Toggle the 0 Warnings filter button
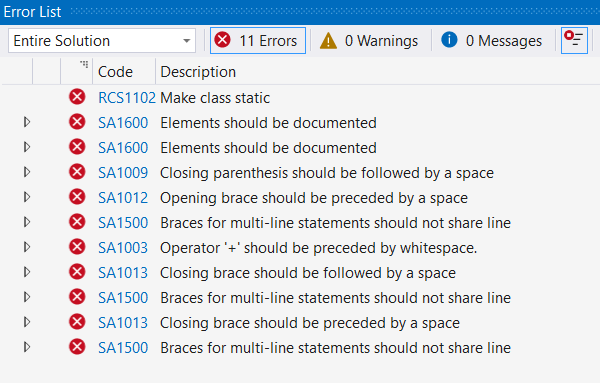Viewport: 600px width, 383px height. [x=369, y=41]
